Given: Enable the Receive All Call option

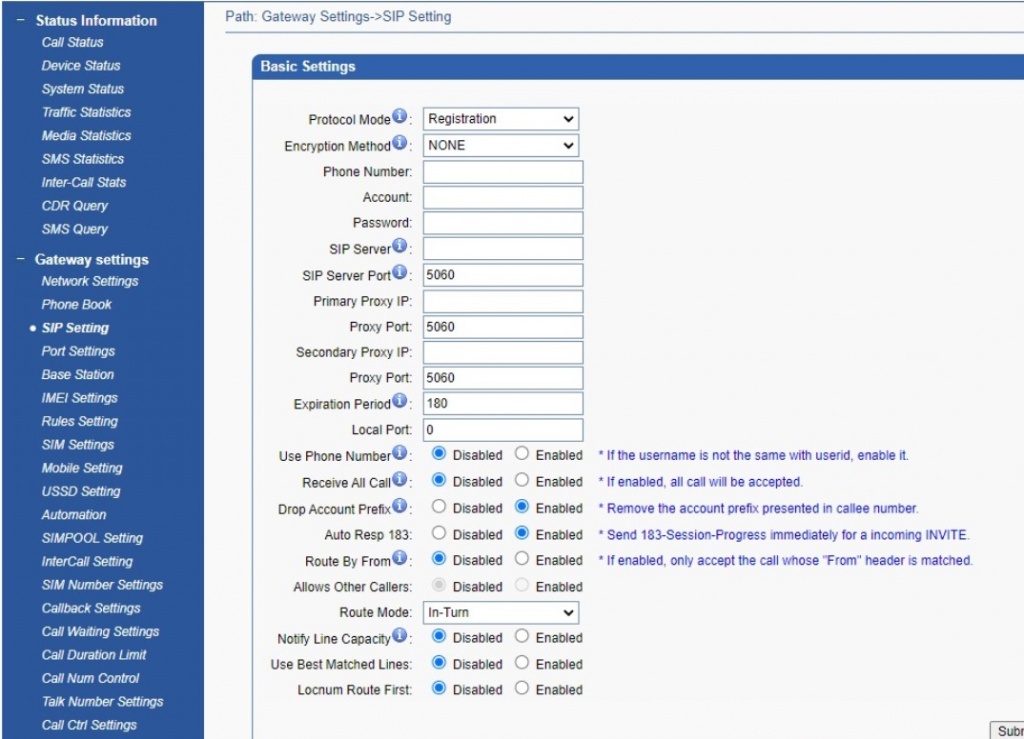Looking at the screenshot, I should 522,481.
